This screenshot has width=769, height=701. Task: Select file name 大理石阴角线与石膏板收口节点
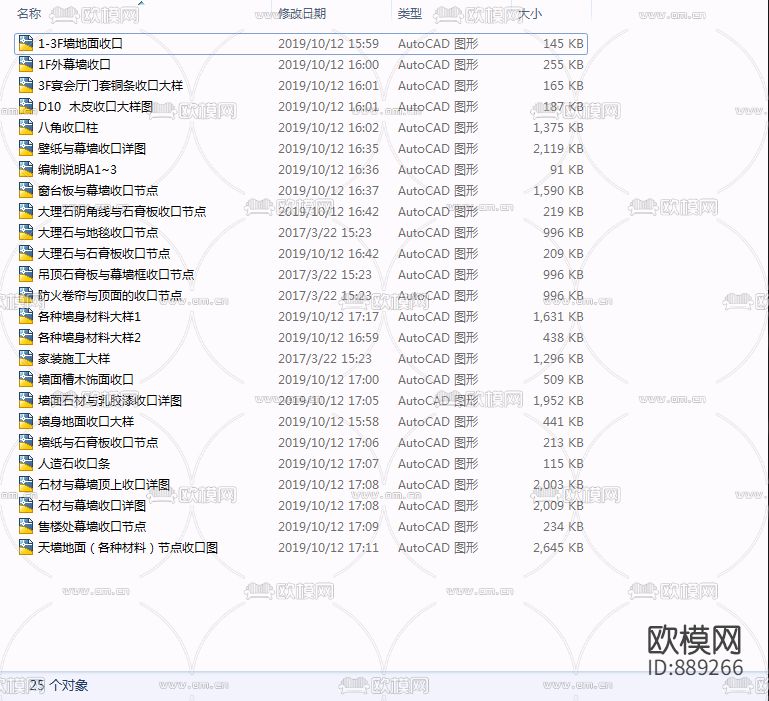pyautogui.click(x=122, y=212)
